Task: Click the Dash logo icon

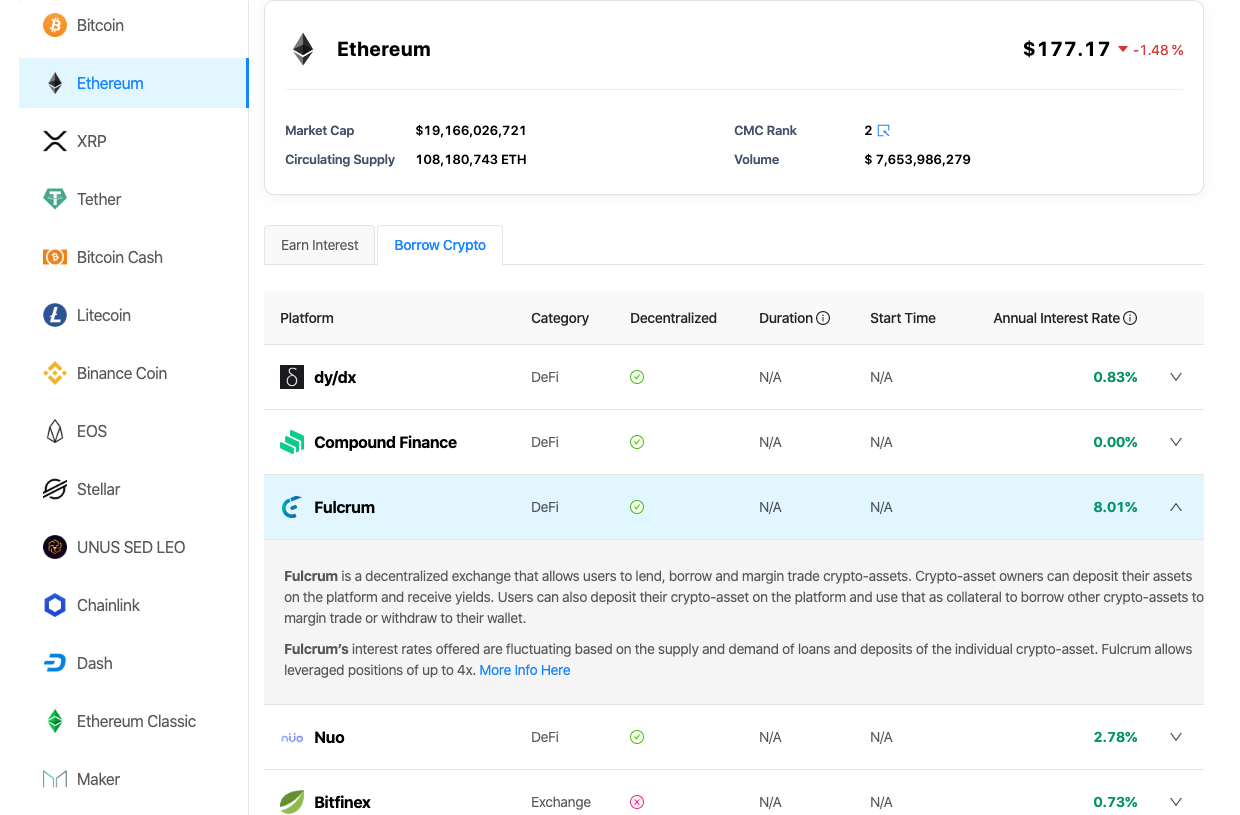Action: tap(55, 663)
